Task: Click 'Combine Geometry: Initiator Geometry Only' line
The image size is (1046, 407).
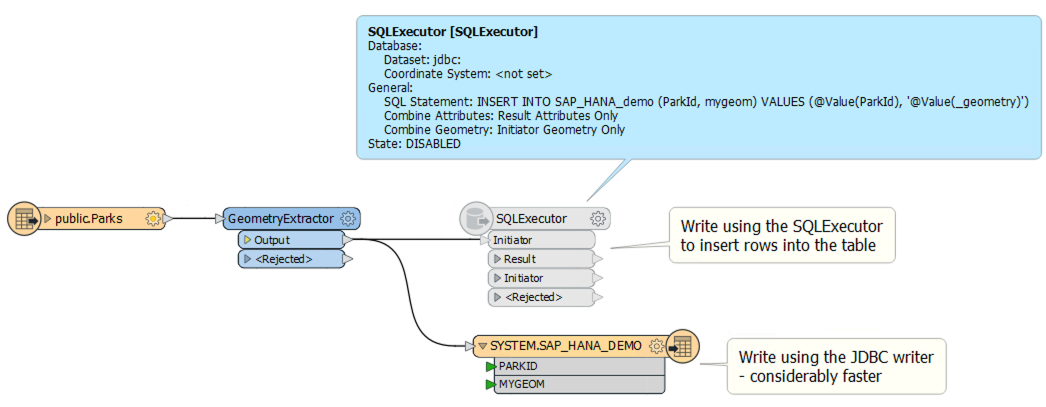Action: pyautogui.click(x=504, y=129)
